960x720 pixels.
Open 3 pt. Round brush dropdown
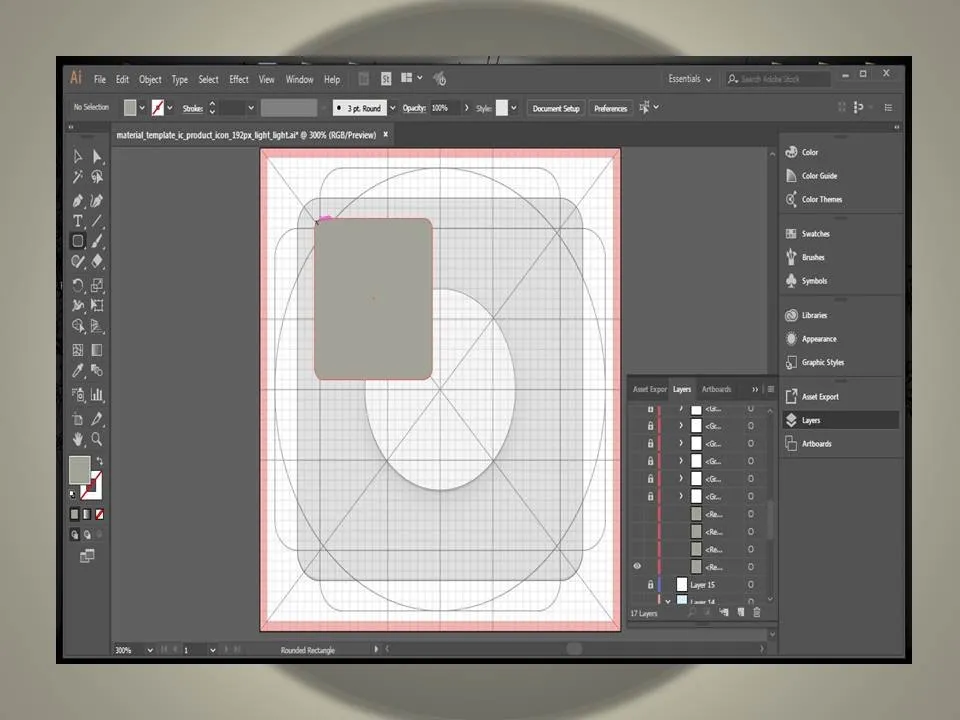coord(392,108)
